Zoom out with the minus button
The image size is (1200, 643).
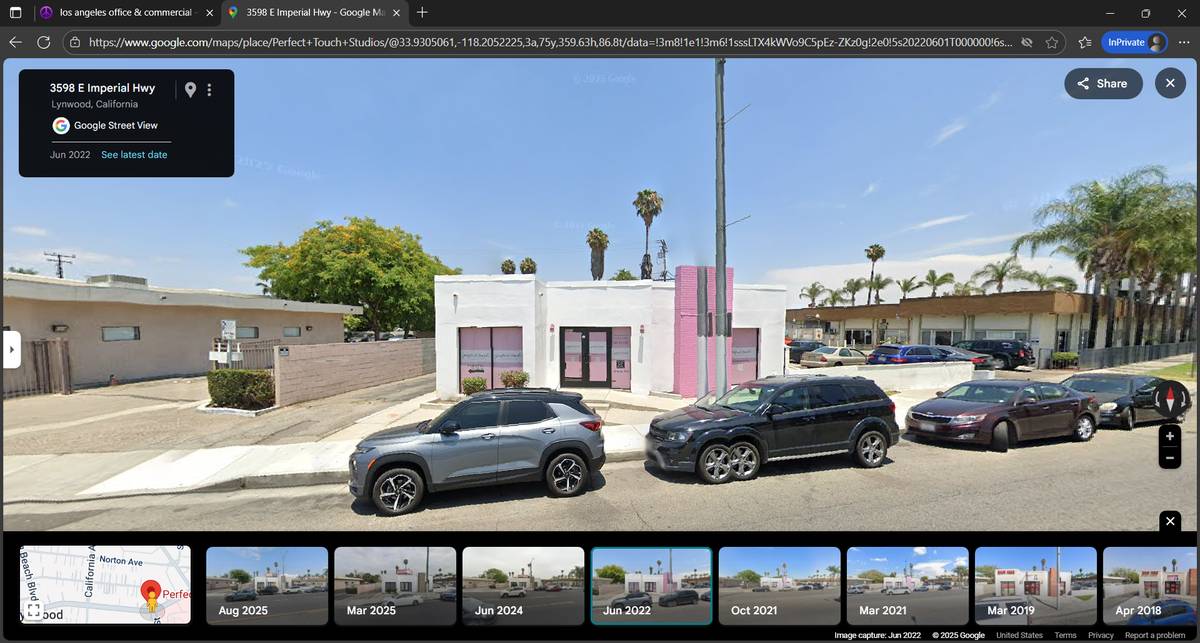point(1169,459)
